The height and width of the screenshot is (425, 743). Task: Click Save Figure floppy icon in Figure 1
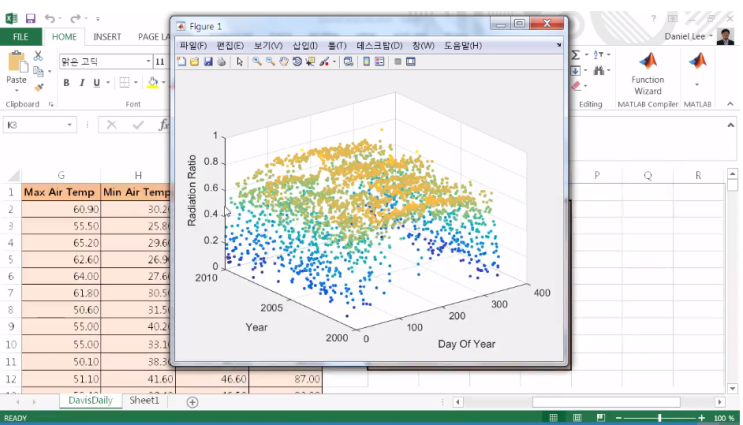click(208, 62)
